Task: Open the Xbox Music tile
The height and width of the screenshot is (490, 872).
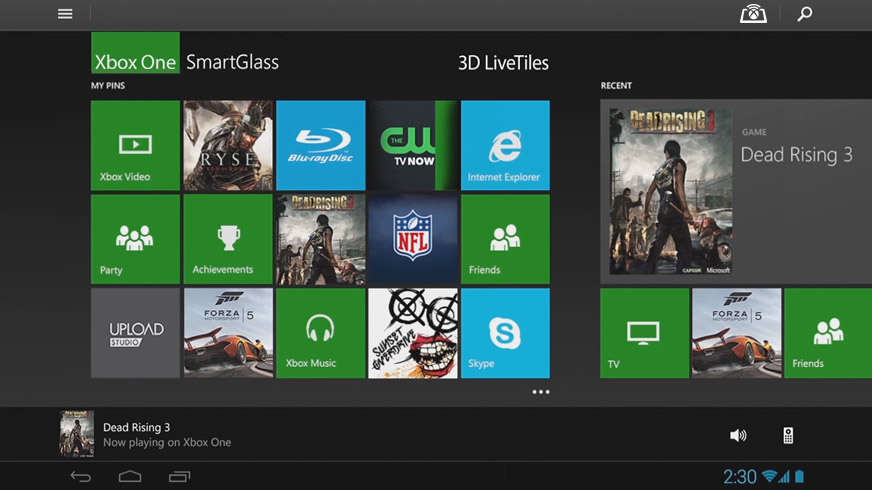Action: (321, 333)
